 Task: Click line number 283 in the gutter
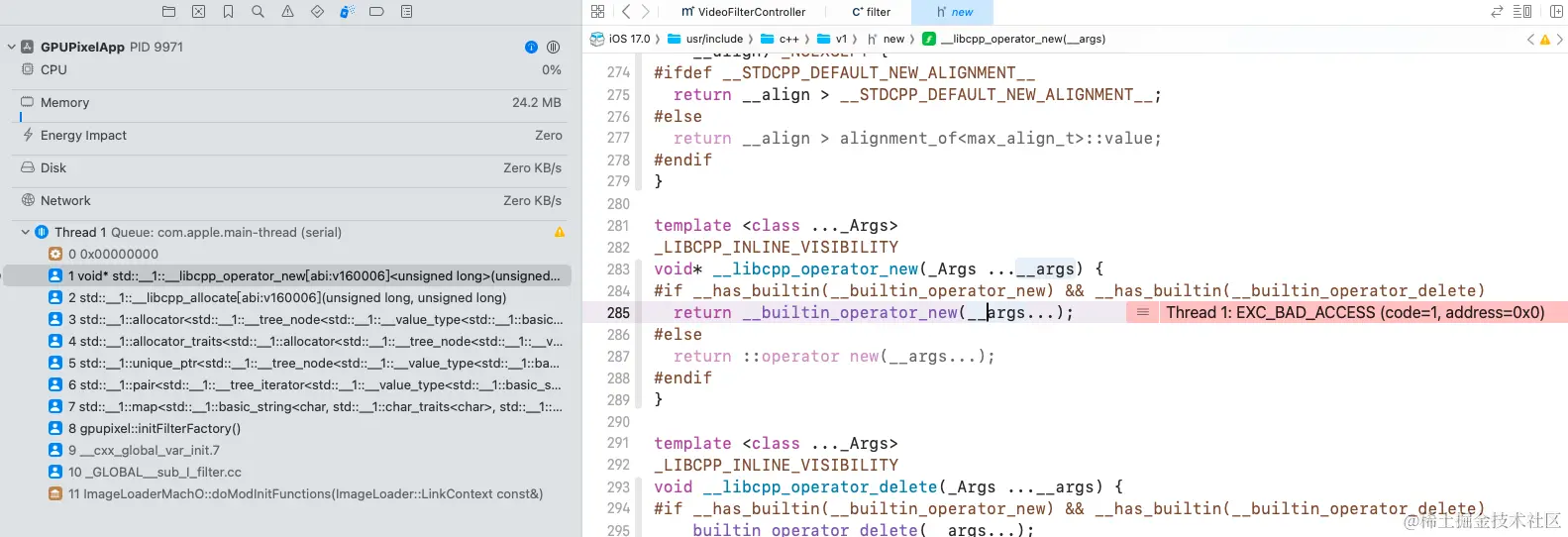tap(618, 269)
